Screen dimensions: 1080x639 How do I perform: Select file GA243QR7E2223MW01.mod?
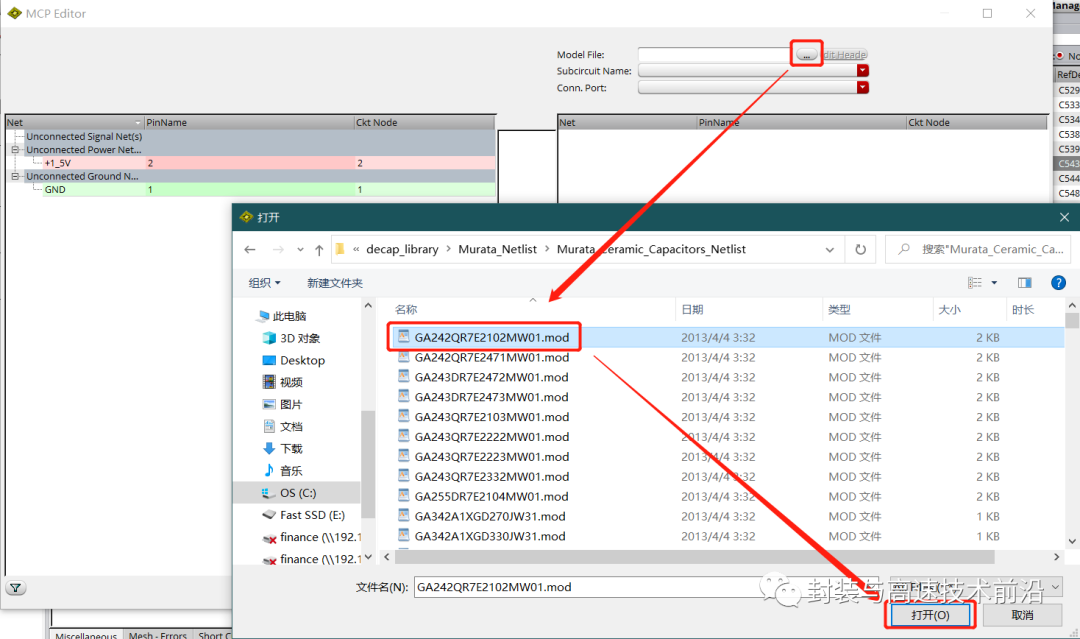pos(492,457)
